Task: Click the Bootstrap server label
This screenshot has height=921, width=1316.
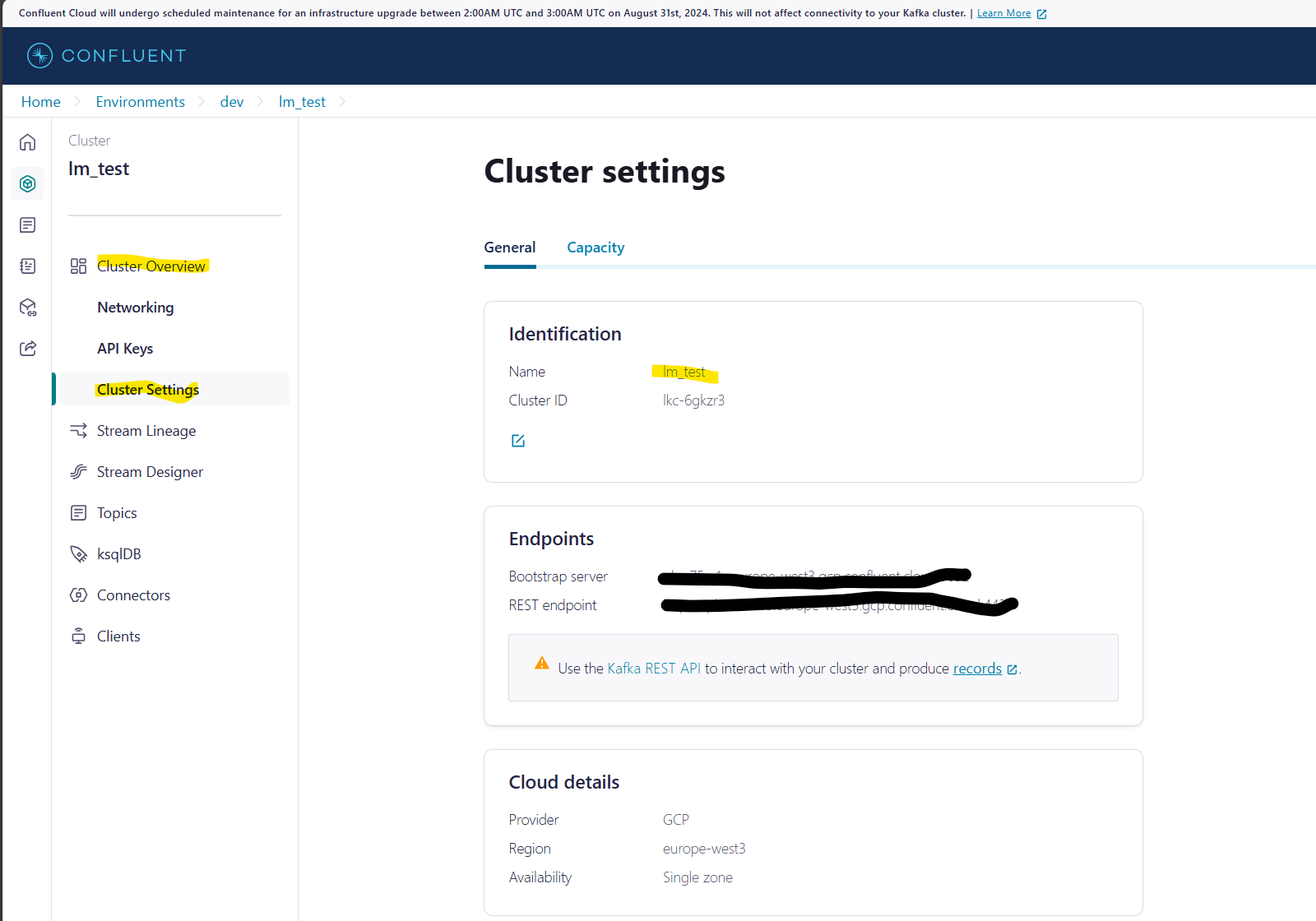Action: [x=558, y=576]
